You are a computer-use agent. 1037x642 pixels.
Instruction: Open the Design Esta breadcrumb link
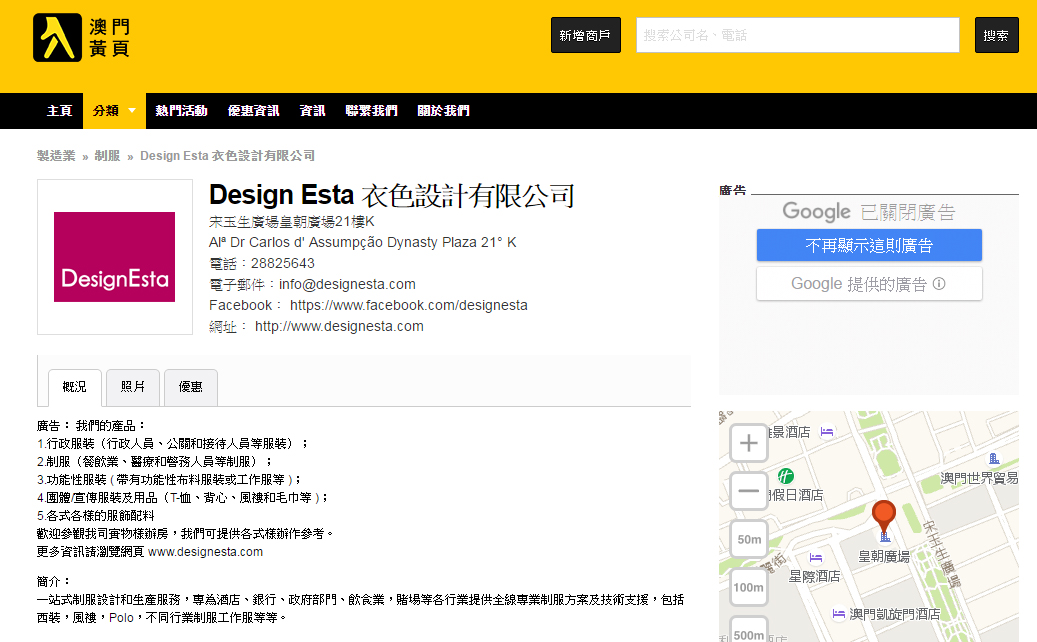tap(227, 156)
